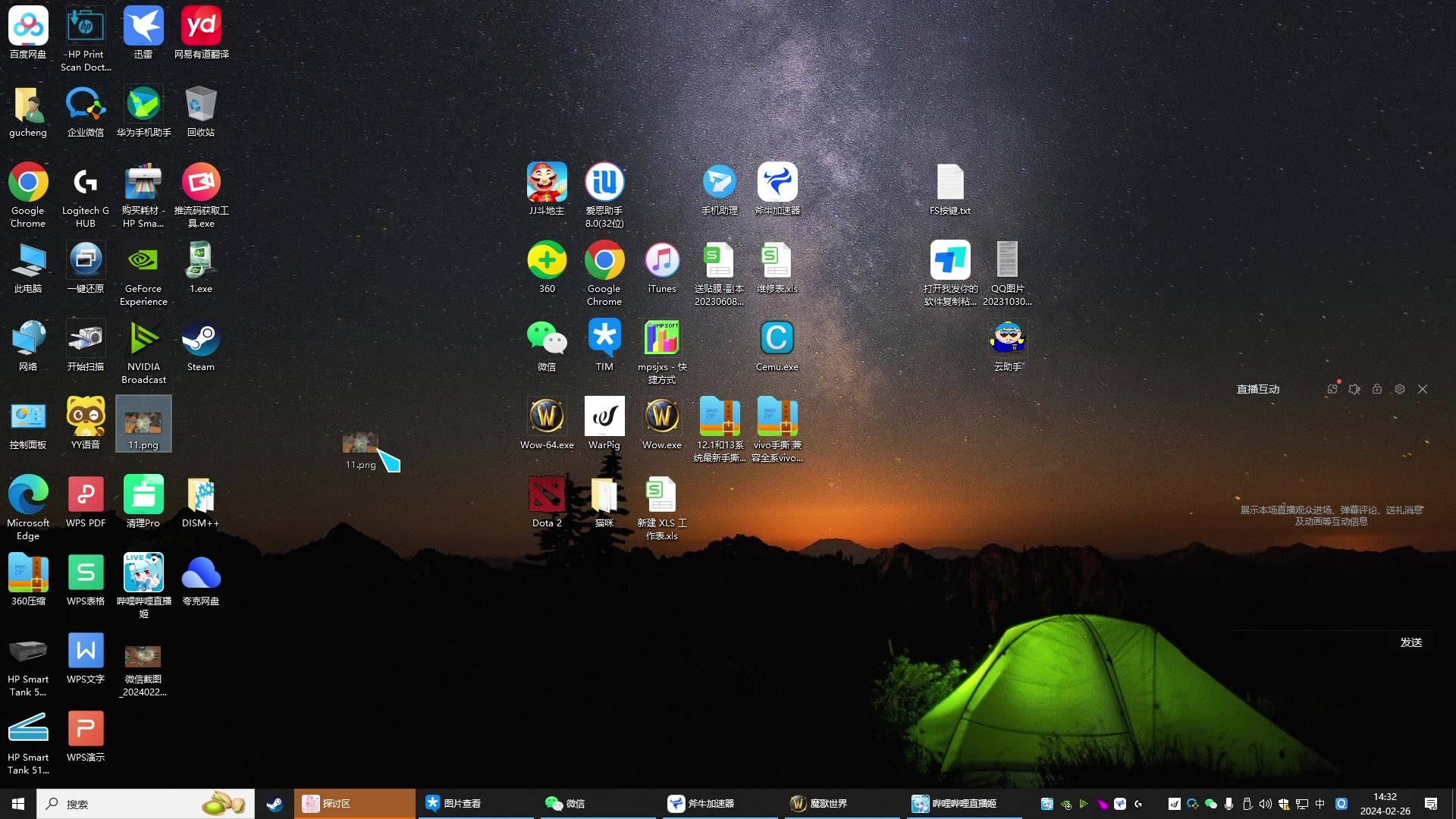Switch the 中 input language indicator
The width and height of the screenshot is (1456, 819).
point(1320,804)
